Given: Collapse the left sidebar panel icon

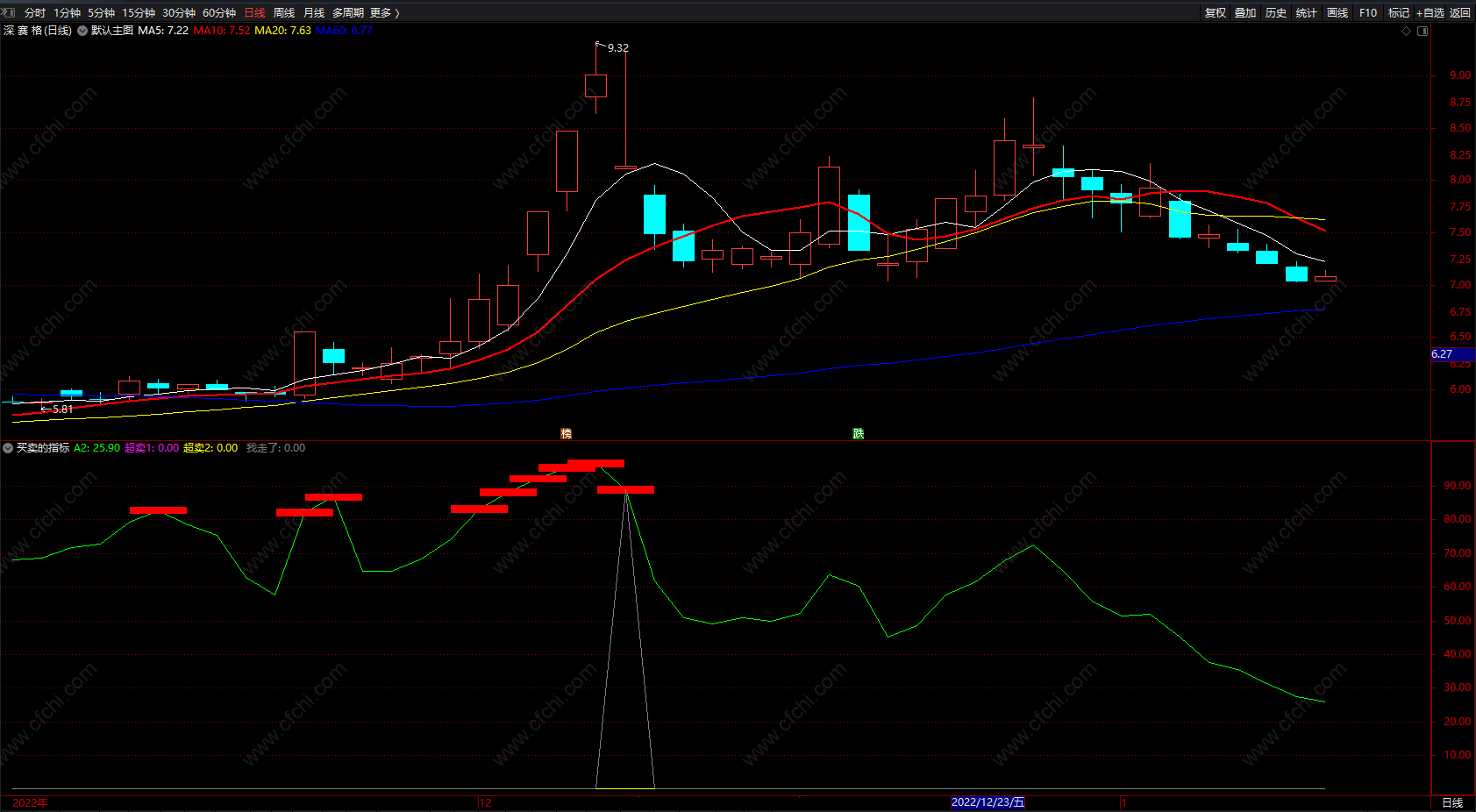Looking at the screenshot, I should point(9,12).
